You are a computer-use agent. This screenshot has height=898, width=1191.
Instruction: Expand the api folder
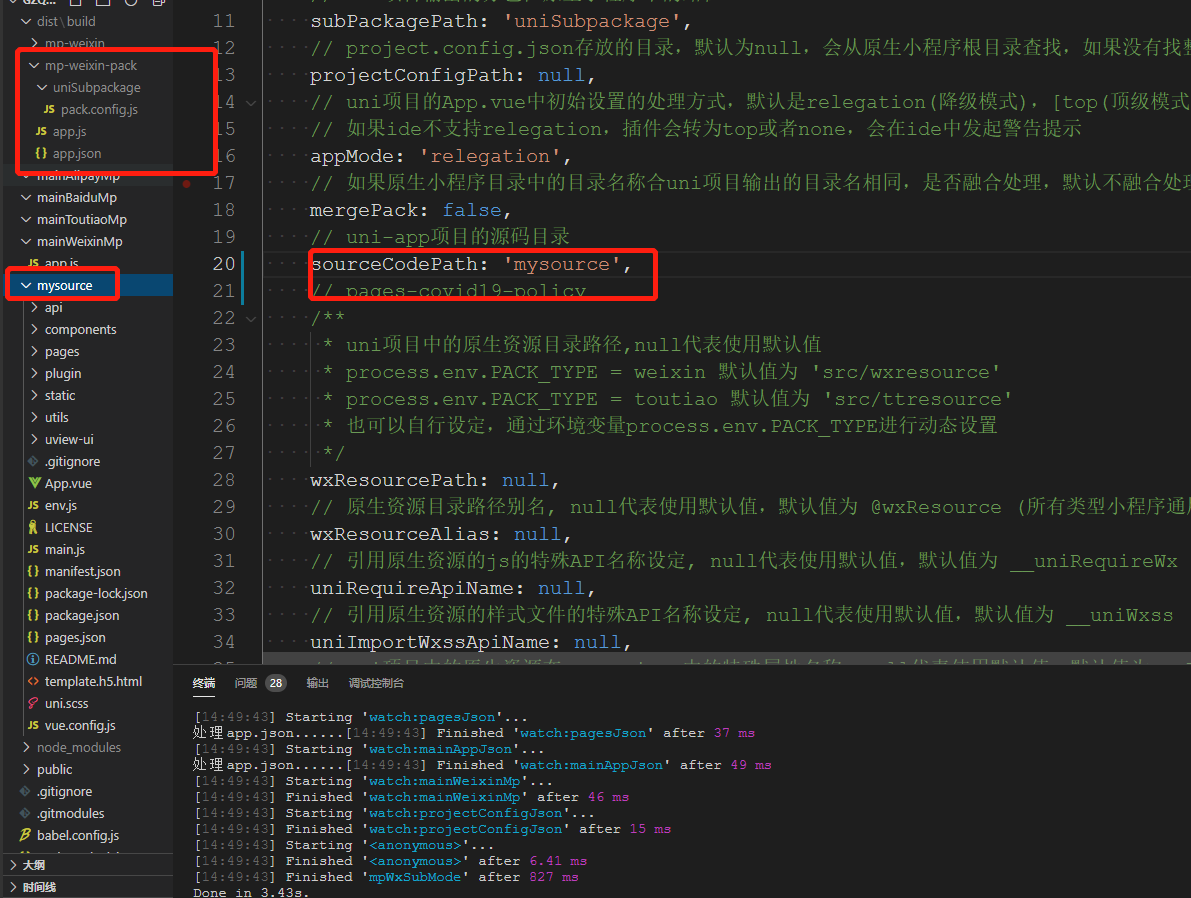pos(33,308)
